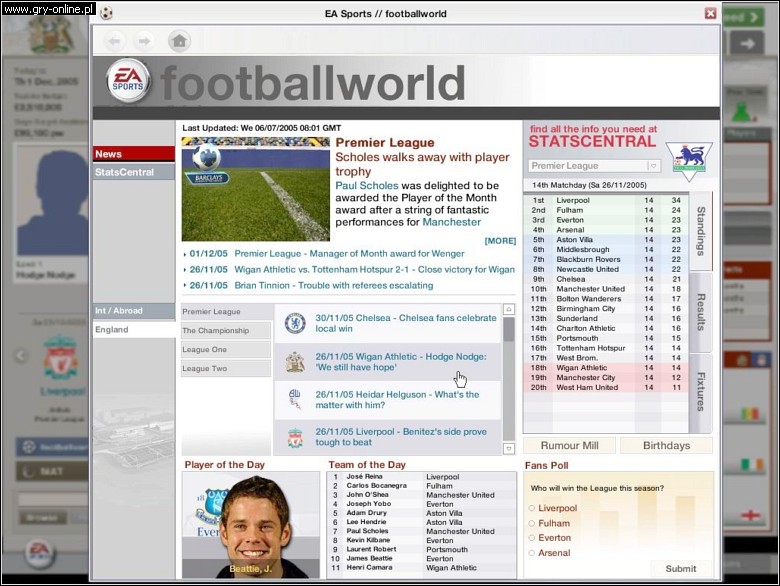
Task: Submit the Fans Poll vote
Action: click(681, 569)
